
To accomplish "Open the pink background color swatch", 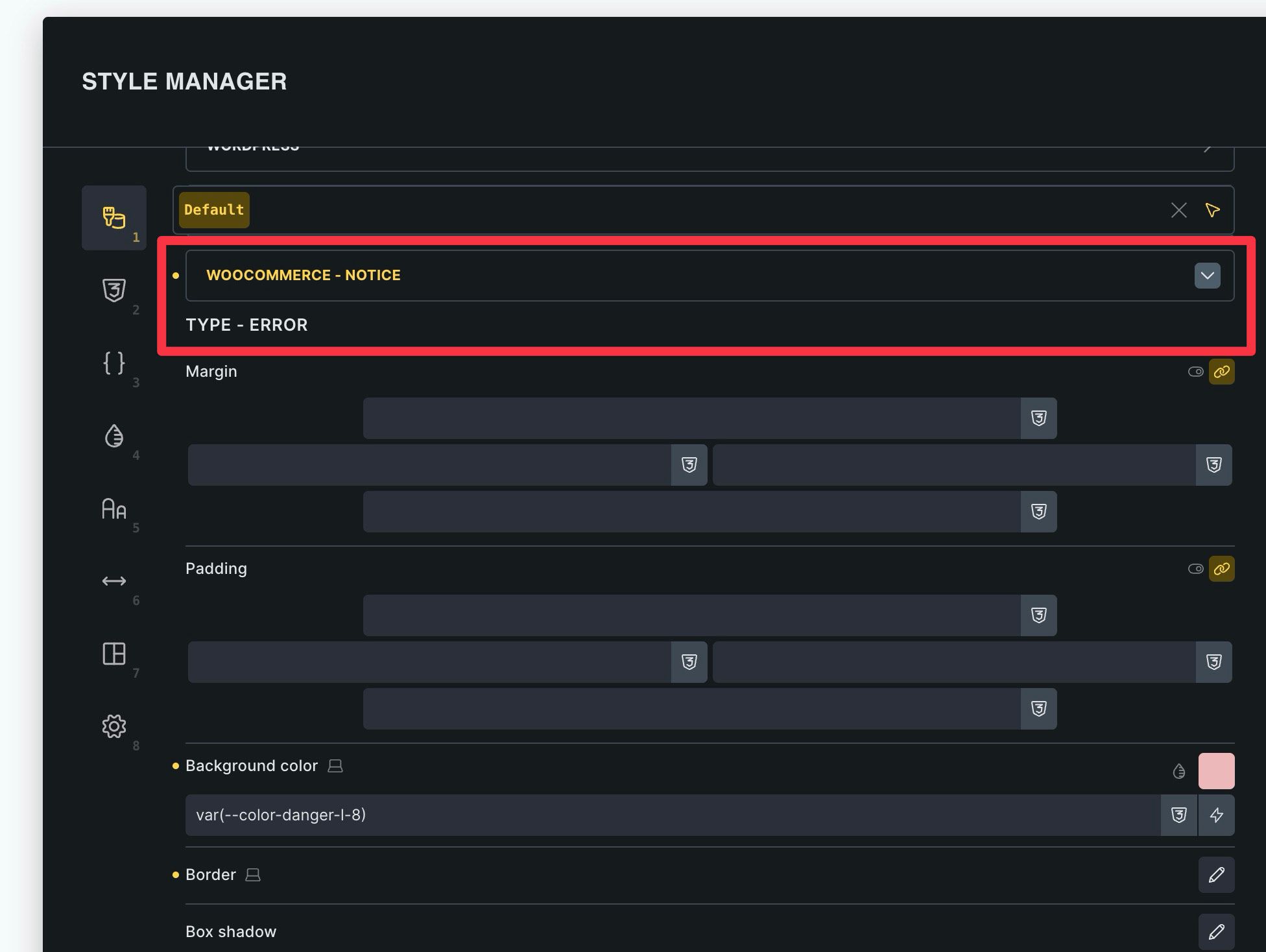I will coord(1216,771).
